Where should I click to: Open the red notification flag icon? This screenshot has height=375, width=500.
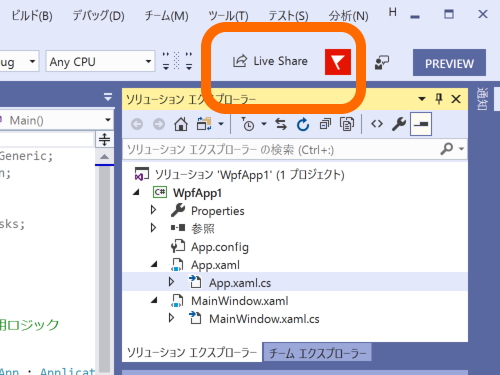pos(338,62)
